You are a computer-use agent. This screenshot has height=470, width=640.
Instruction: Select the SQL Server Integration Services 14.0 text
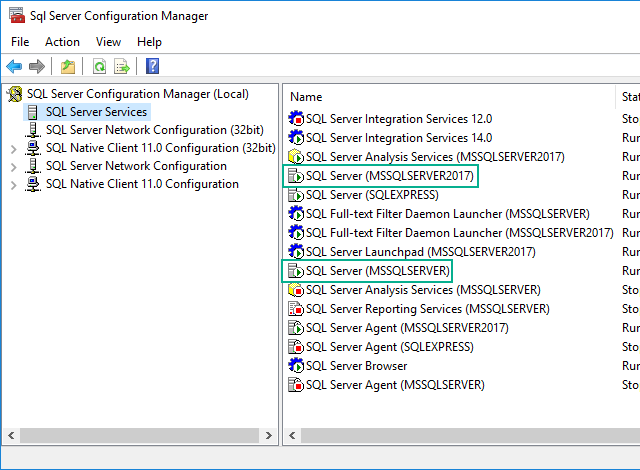pos(399,138)
